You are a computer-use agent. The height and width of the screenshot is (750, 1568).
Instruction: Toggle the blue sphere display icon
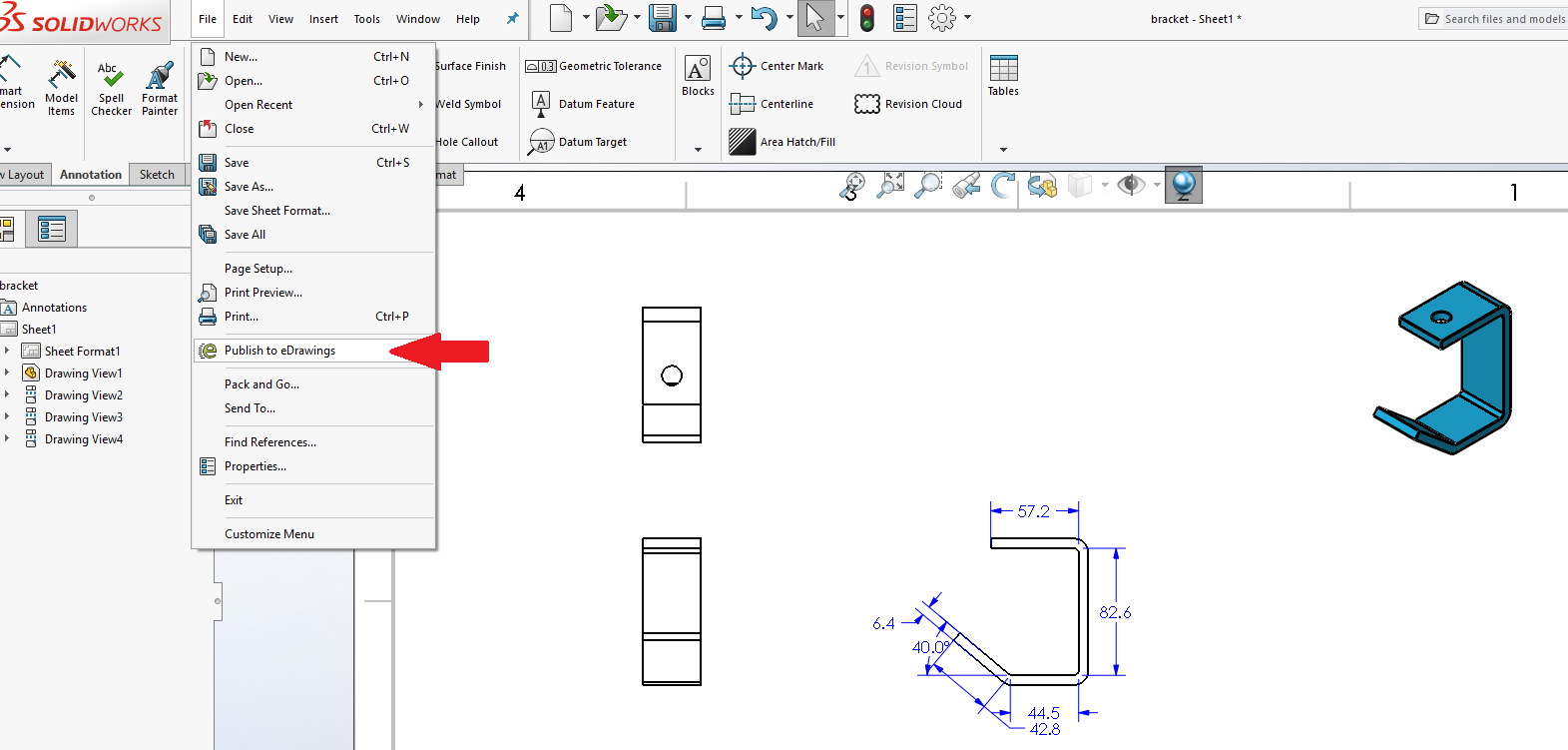[x=1184, y=185]
